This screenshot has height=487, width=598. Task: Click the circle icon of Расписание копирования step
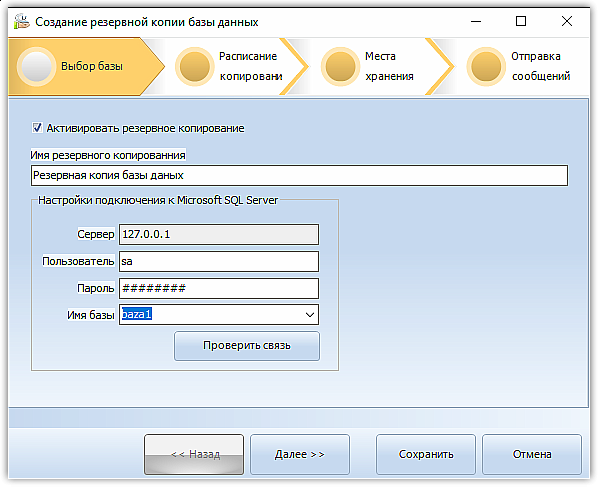195,66
